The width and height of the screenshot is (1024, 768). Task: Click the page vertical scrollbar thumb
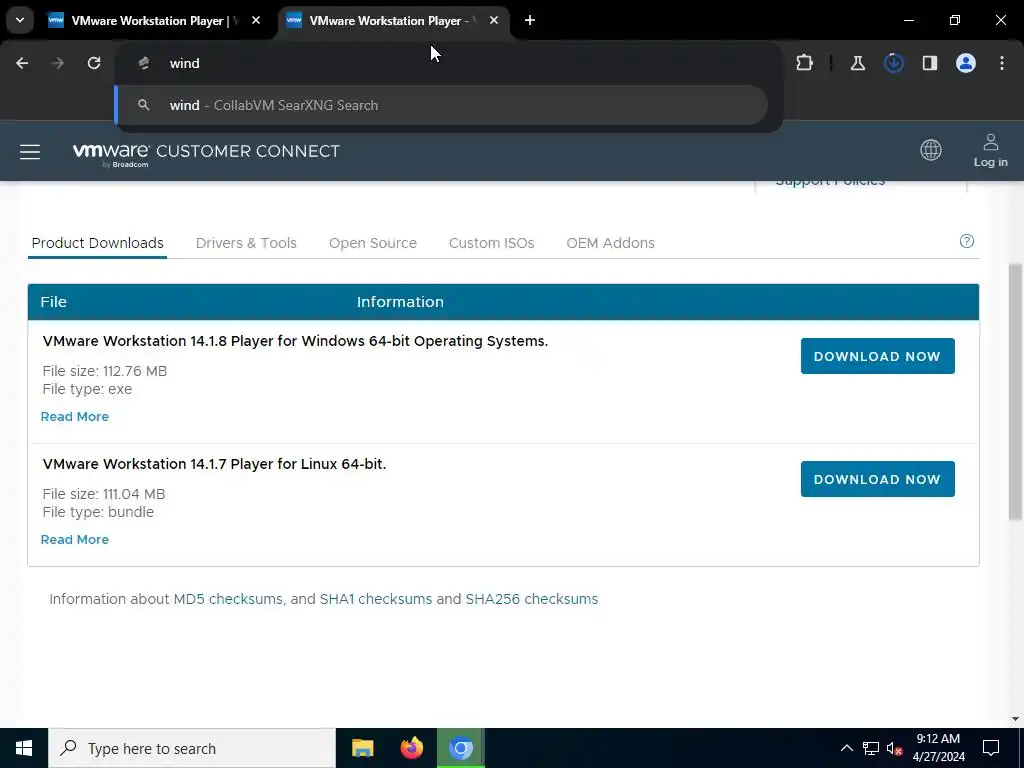pyautogui.click(x=1015, y=392)
